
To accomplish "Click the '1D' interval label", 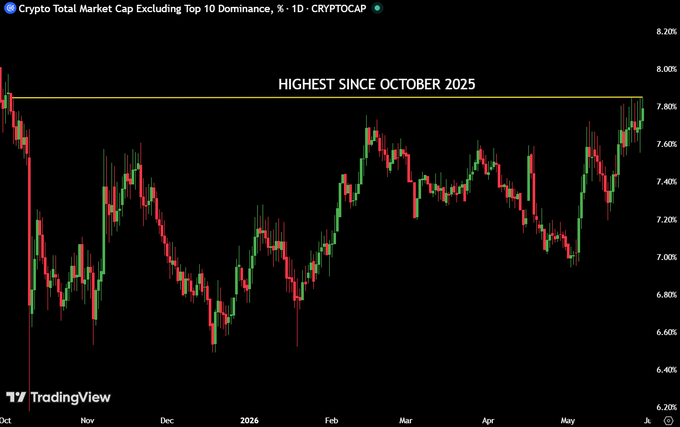I will 298,8.
